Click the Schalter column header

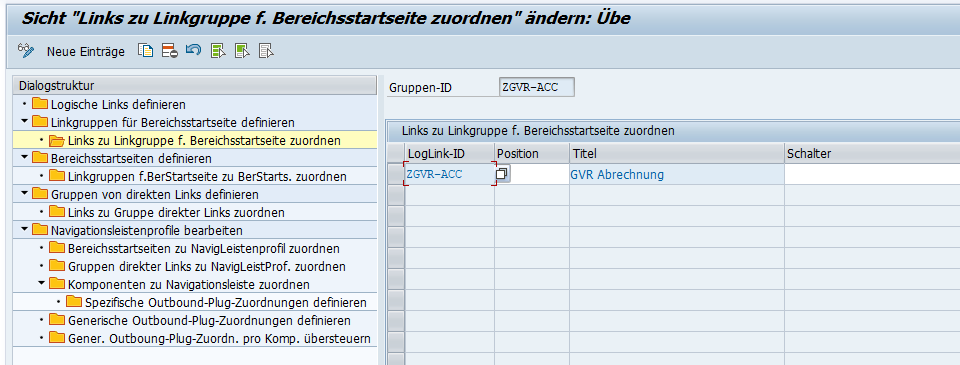[x=872, y=154]
